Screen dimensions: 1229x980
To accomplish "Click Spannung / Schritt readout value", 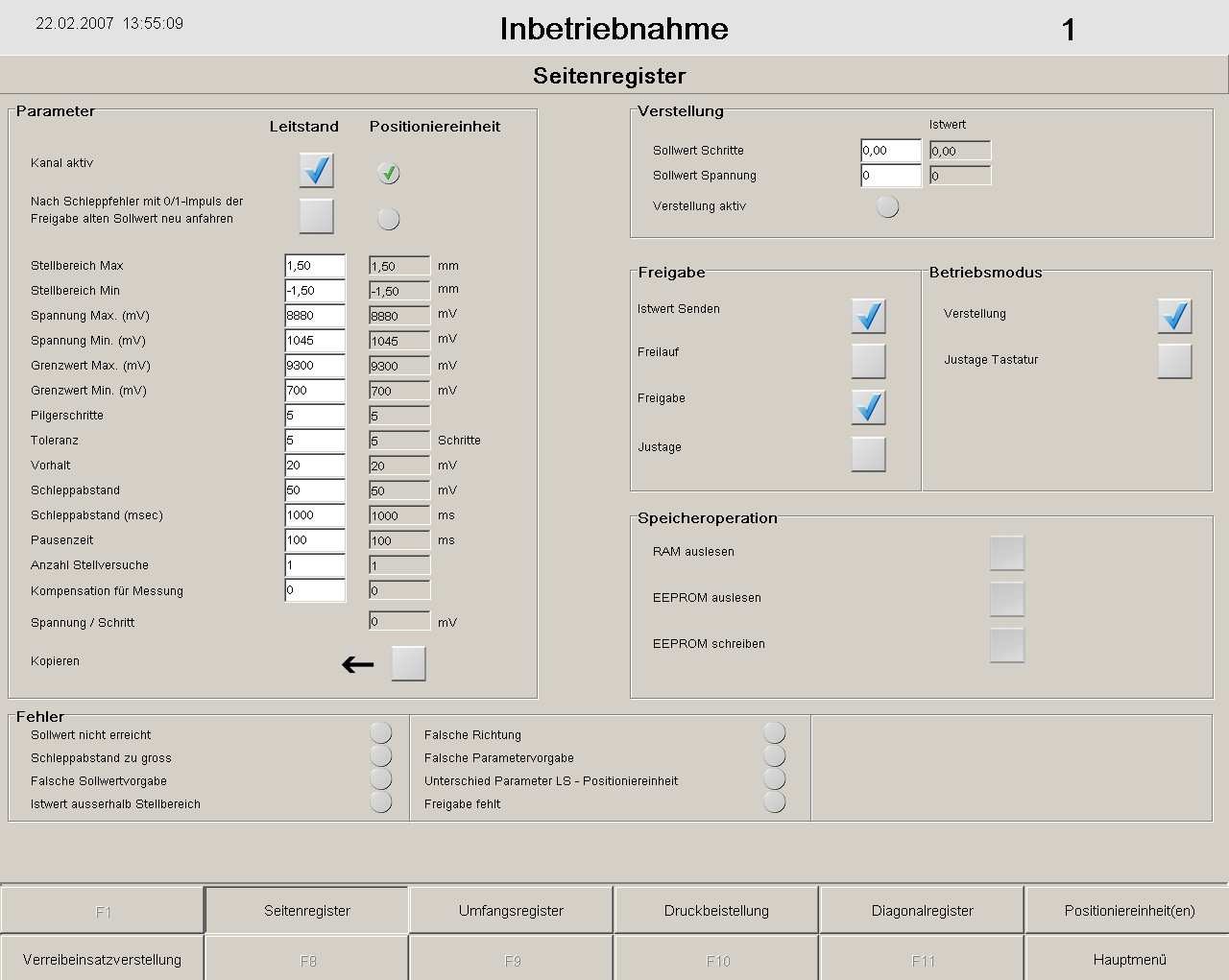I will tap(399, 621).
